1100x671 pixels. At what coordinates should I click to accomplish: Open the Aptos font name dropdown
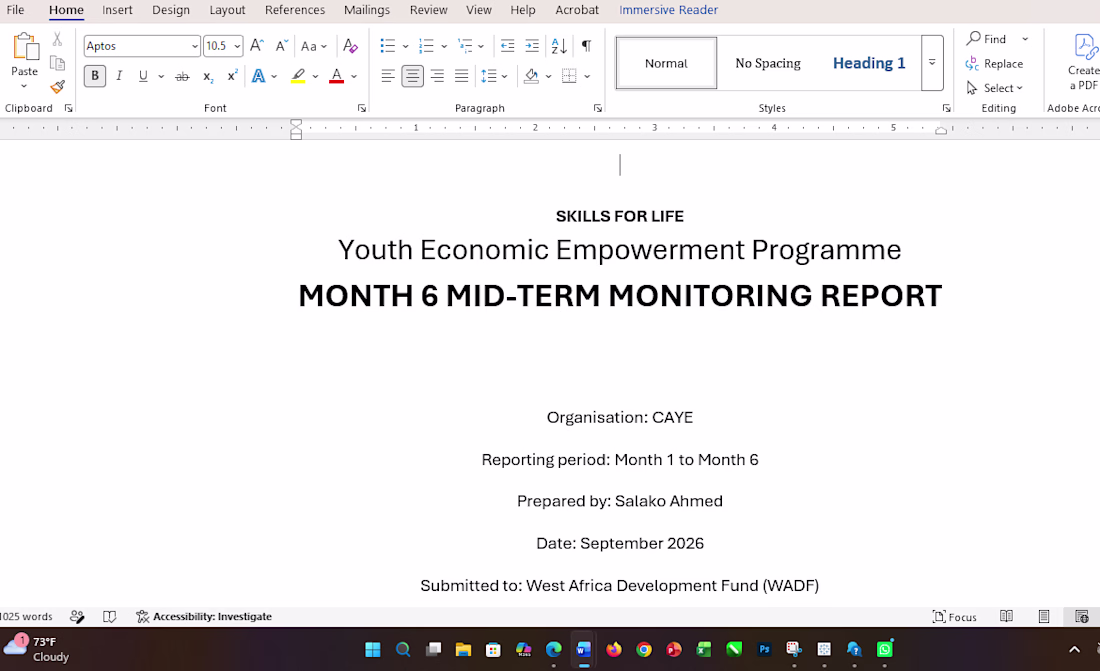tap(194, 46)
